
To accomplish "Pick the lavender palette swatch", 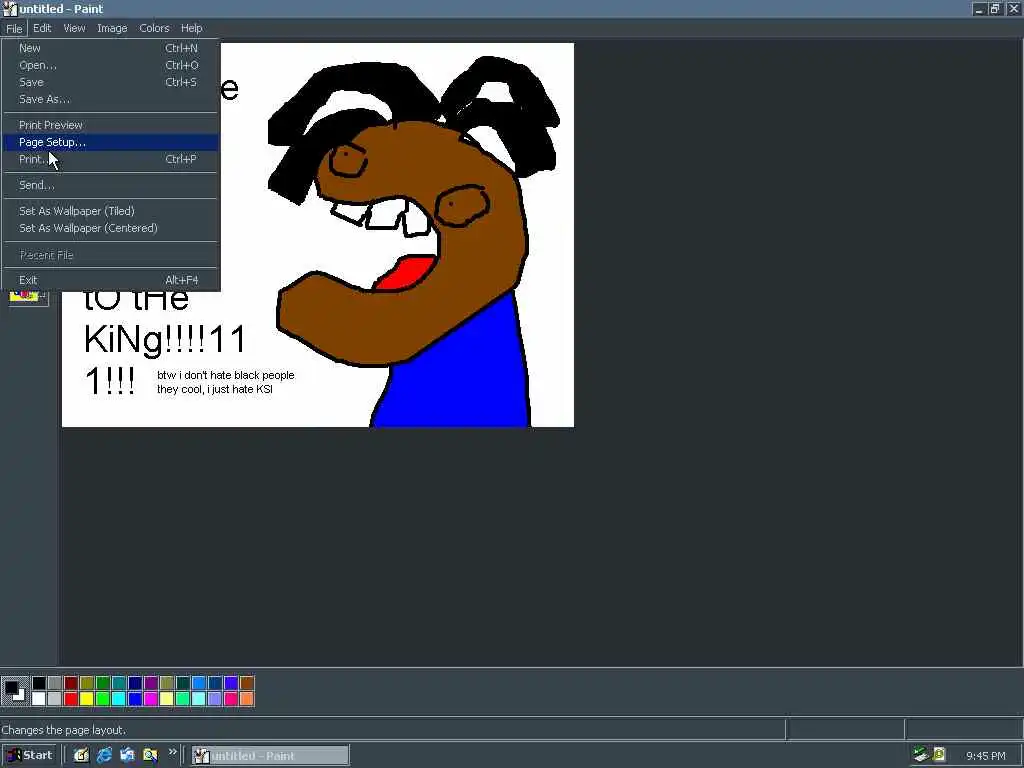I will coord(215,699).
